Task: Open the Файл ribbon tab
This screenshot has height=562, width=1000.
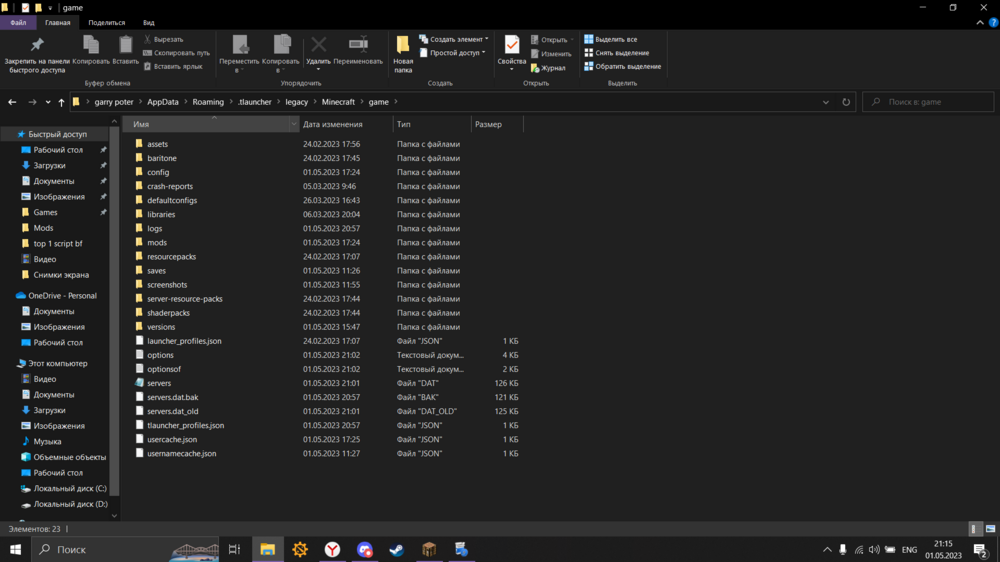Action: tap(18, 22)
